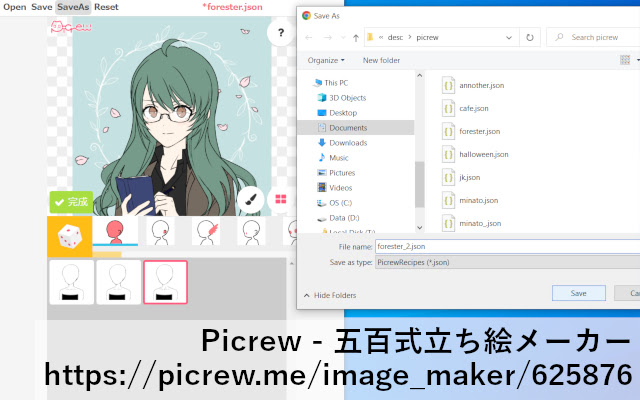
Task: Open the question mark help button
Action: pyautogui.click(x=280, y=32)
